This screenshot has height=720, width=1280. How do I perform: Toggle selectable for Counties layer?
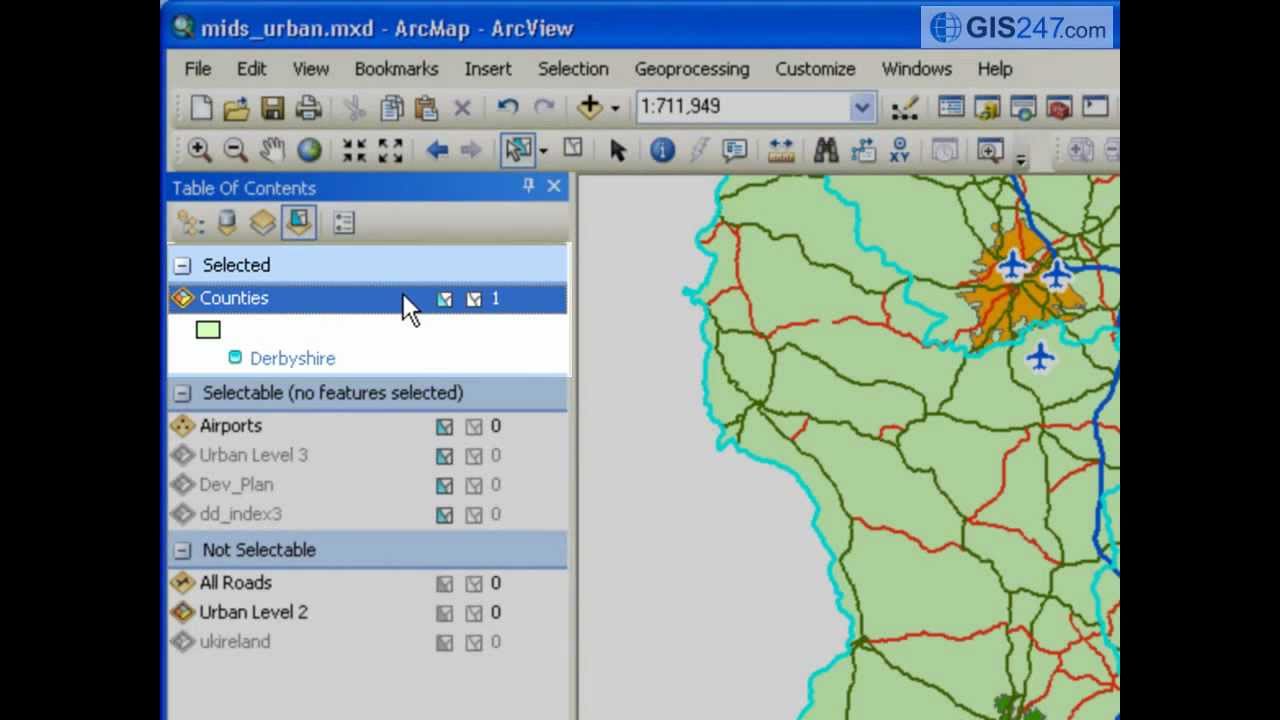(445, 299)
